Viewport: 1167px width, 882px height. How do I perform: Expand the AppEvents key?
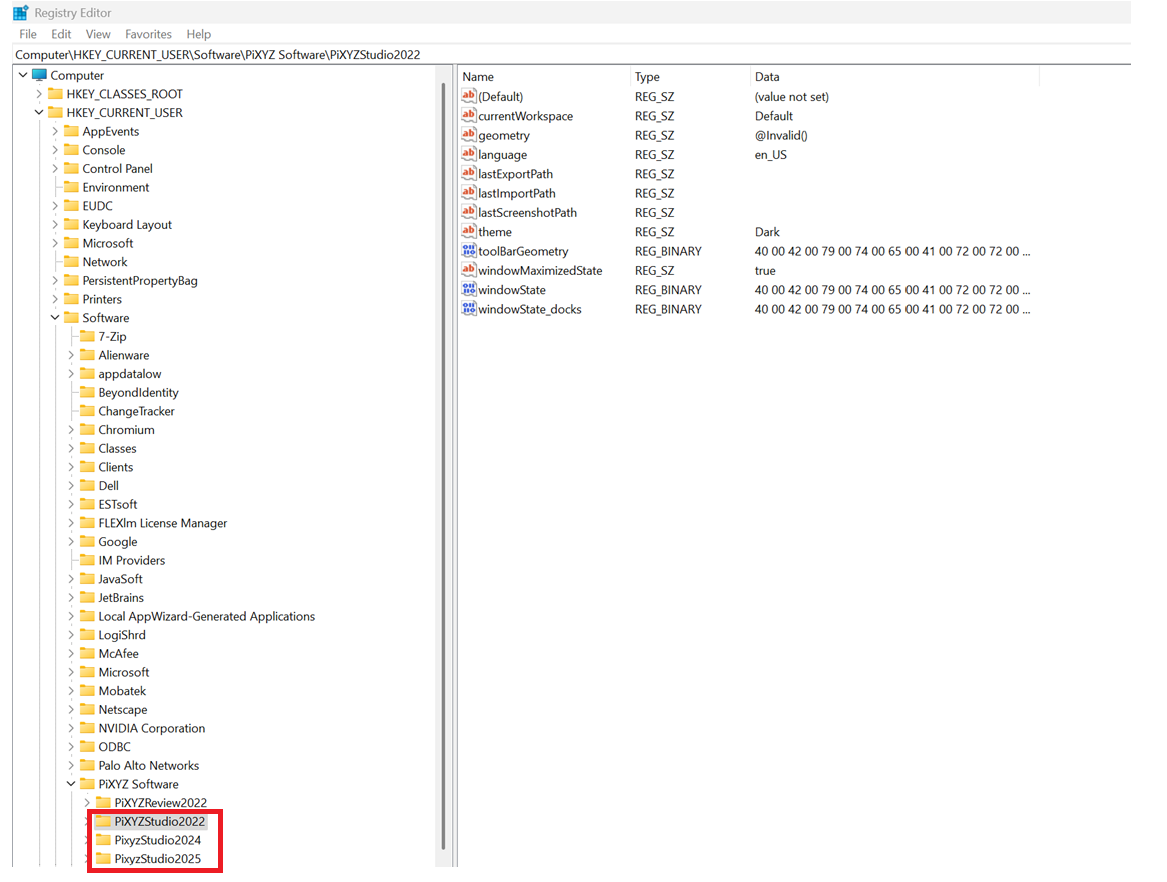pyautogui.click(x=54, y=131)
